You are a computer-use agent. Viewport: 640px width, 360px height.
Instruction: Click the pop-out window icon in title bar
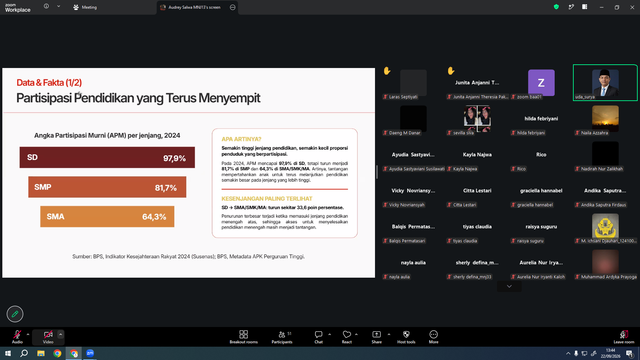point(571,7)
